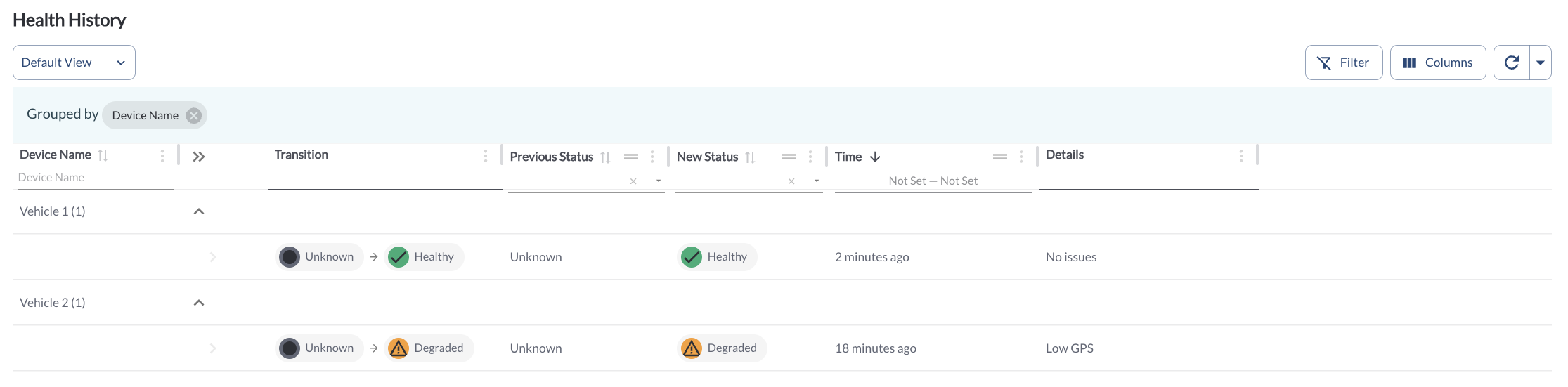The width and height of the screenshot is (1568, 387).
Task: Click the refresh icon button
Action: tap(1511, 63)
